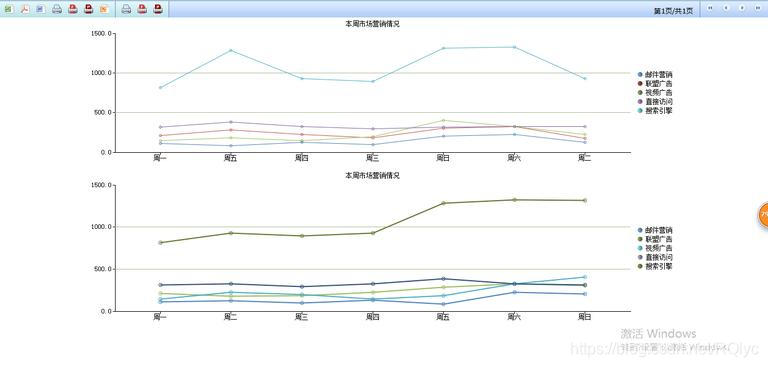Select top chart 搜索引擎 point at 周六
This screenshot has width=768, height=367.
point(514,47)
